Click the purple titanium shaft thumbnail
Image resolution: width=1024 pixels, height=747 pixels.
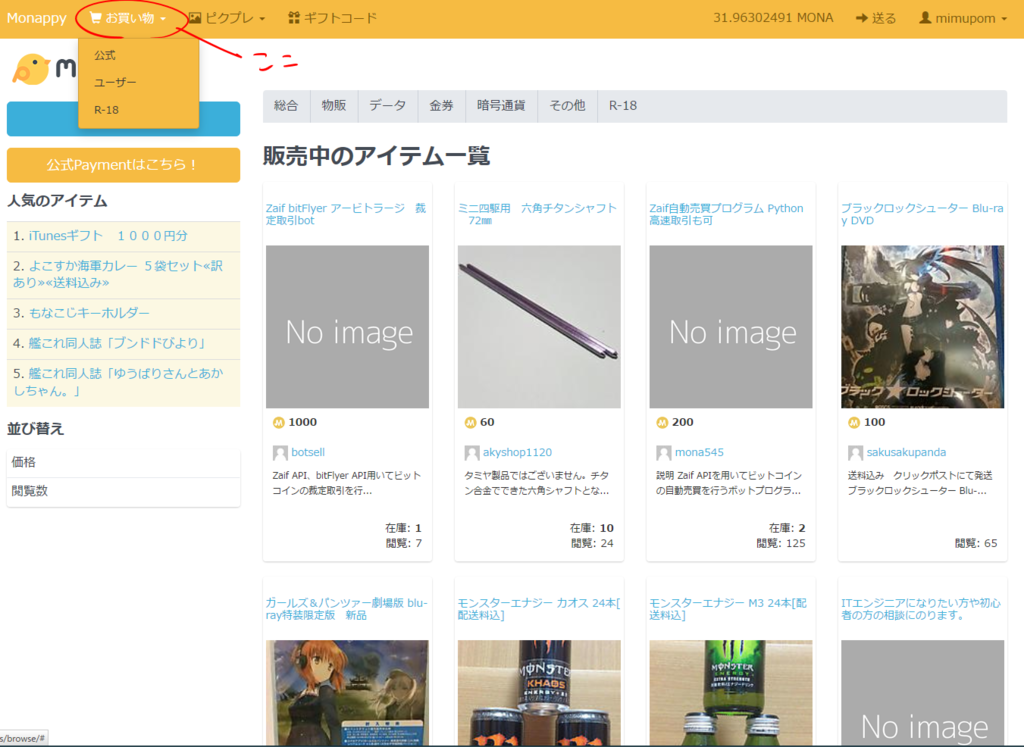click(x=539, y=326)
